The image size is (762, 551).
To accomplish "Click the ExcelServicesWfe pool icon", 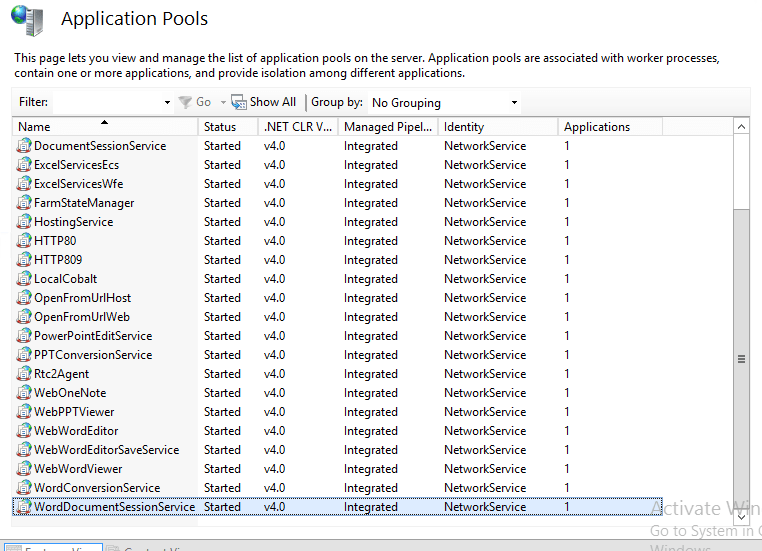I will (x=24, y=184).
